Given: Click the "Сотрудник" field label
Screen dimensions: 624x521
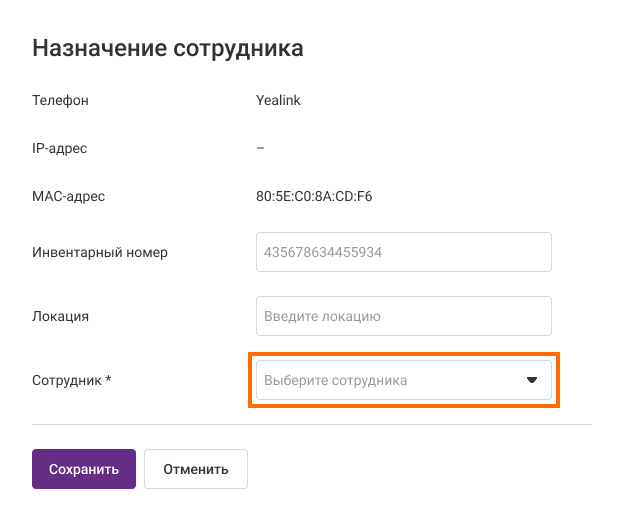Looking at the screenshot, I should [67, 380].
